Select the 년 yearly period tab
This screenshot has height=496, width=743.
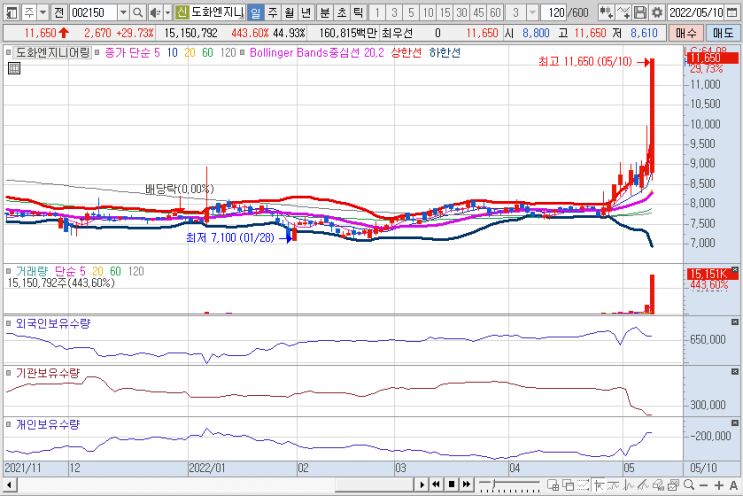306,13
